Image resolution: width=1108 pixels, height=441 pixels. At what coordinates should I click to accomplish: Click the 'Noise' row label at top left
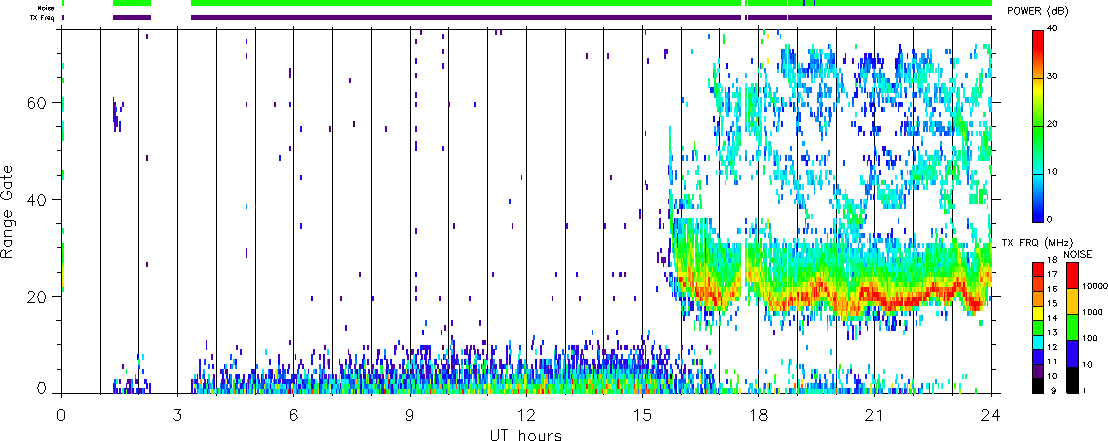[46, 8]
